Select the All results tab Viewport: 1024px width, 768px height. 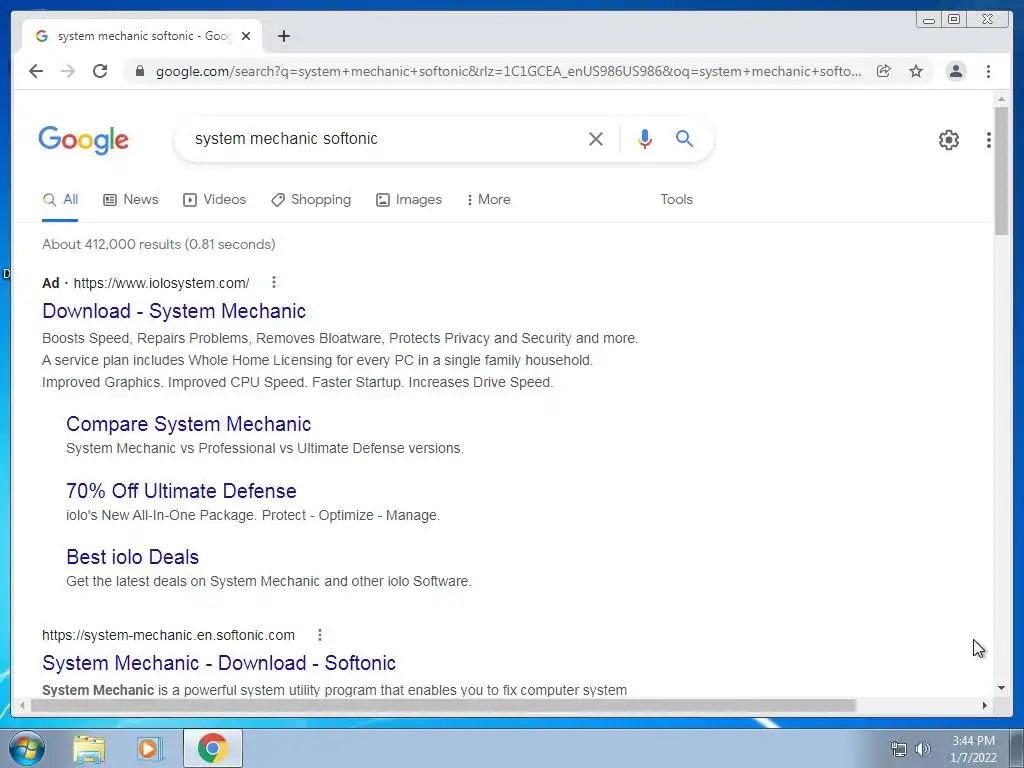click(x=60, y=200)
